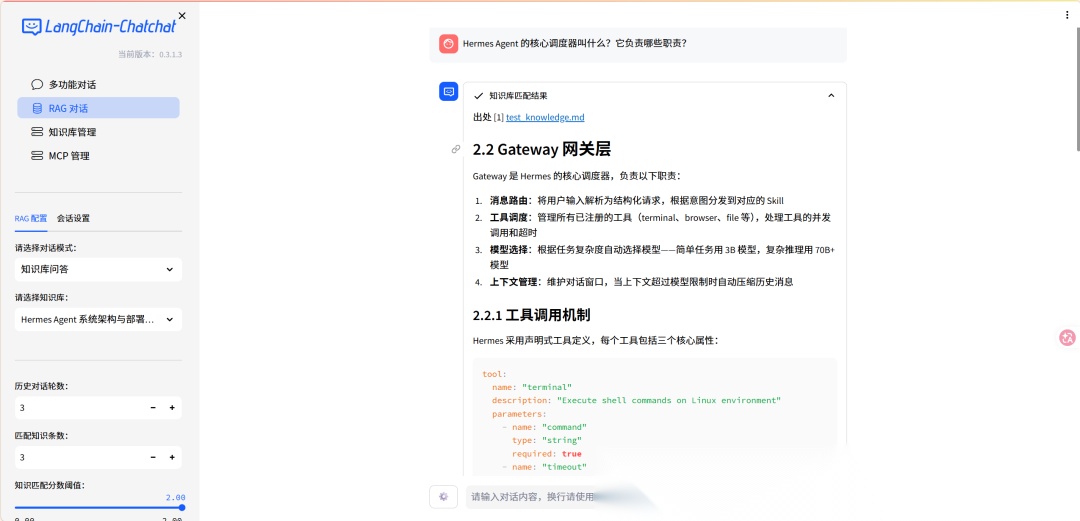This screenshot has height=521, width=1080.
Task: Click the server icon beside 知识库管理
Action: tap(37, 132)
